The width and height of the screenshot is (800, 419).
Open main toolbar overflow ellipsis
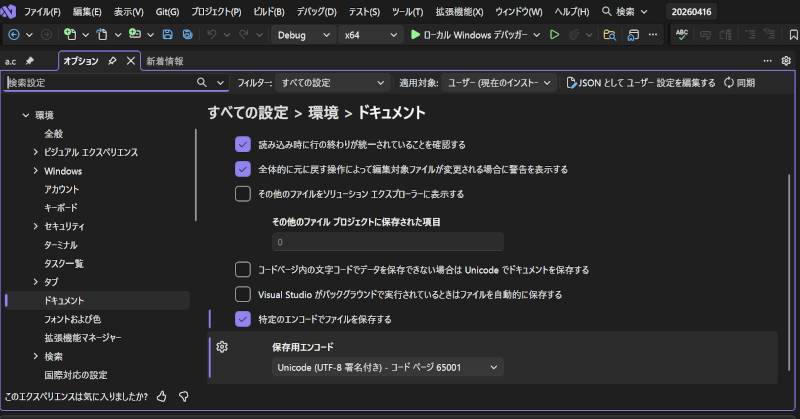click(653, 35)
